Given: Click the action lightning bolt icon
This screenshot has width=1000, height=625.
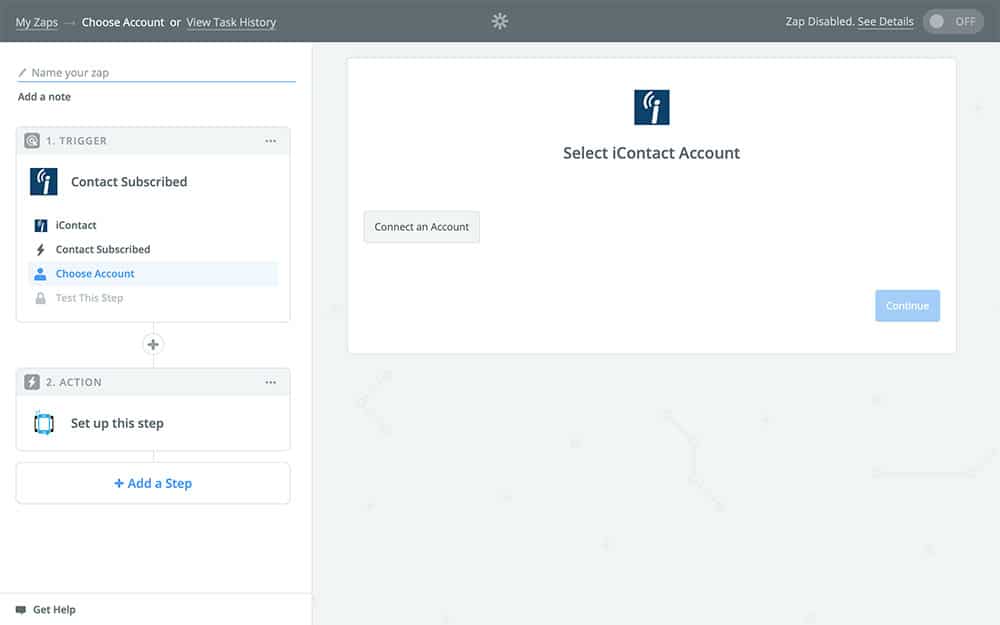Looking at the screenshot, I should pos(32,382).
